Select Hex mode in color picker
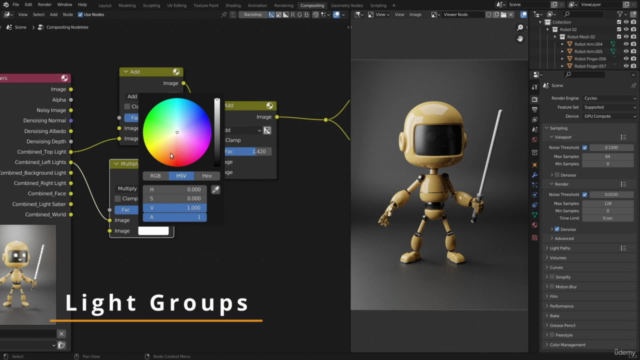This screenshot has width=640, height=360. coord(207,176)
